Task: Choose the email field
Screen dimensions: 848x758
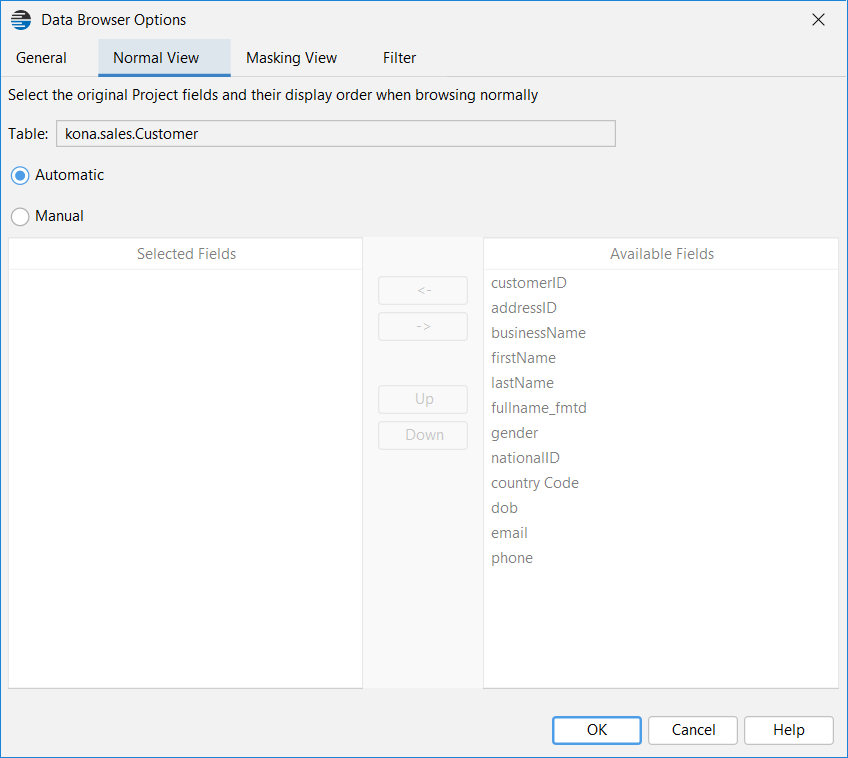Action: coord(661,533)
